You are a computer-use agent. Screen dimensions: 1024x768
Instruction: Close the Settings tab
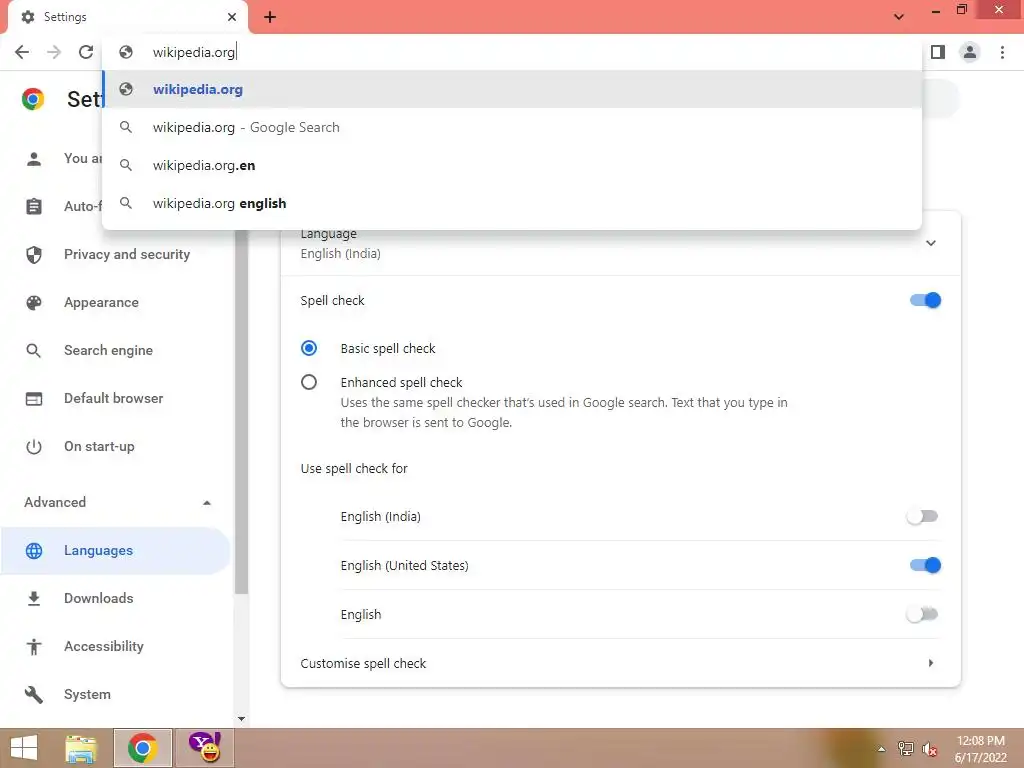232,17
